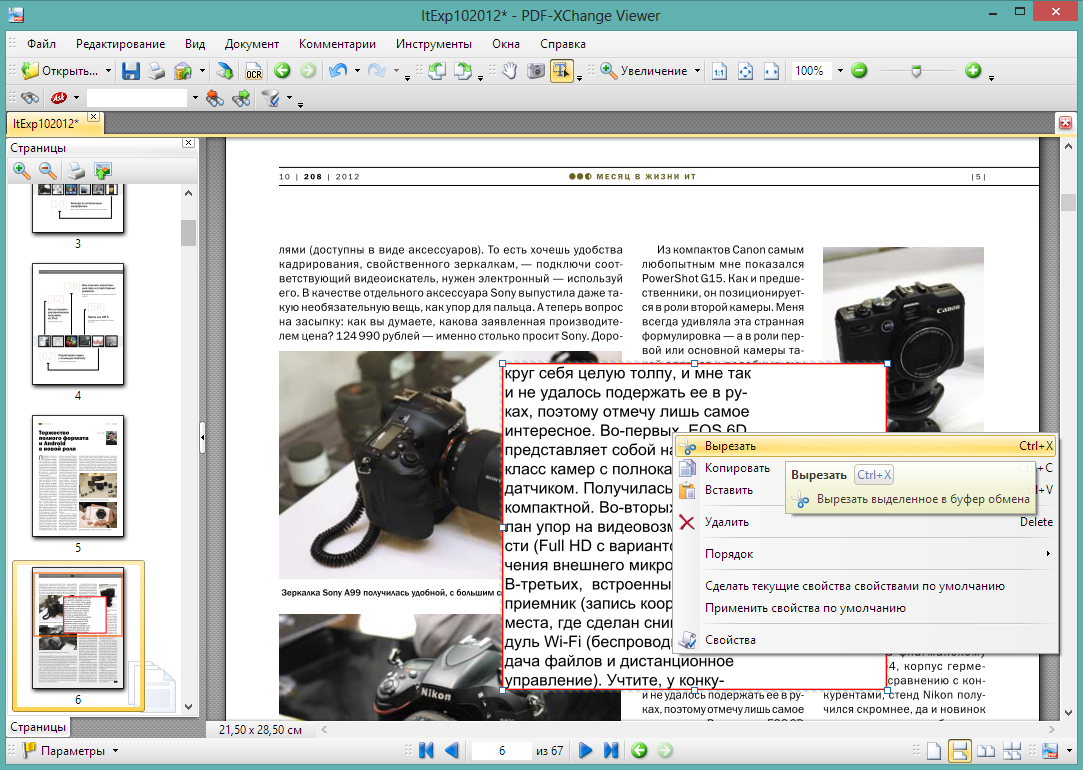Viewport: 1083px width, 770px height.
Task: Click the Undo blue arrow icon
Action: [338, 70]
